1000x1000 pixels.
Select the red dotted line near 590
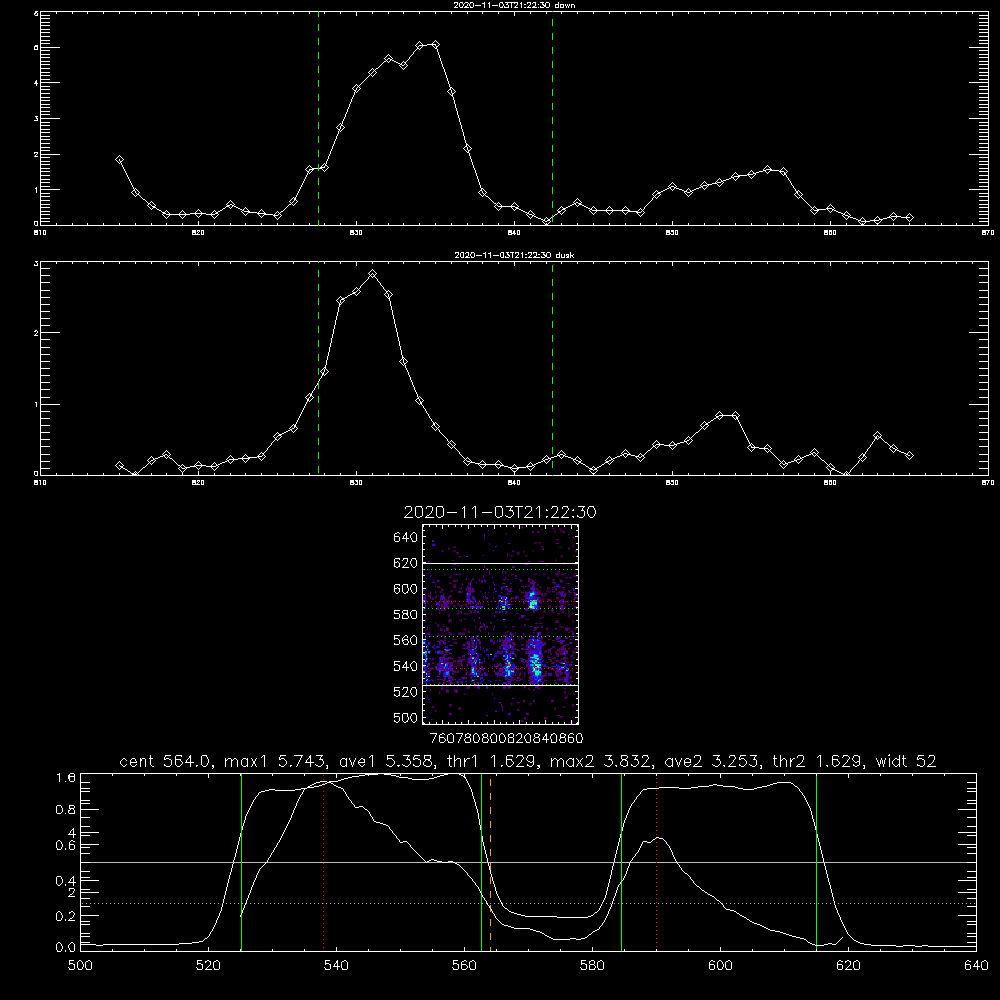[657, 861]
